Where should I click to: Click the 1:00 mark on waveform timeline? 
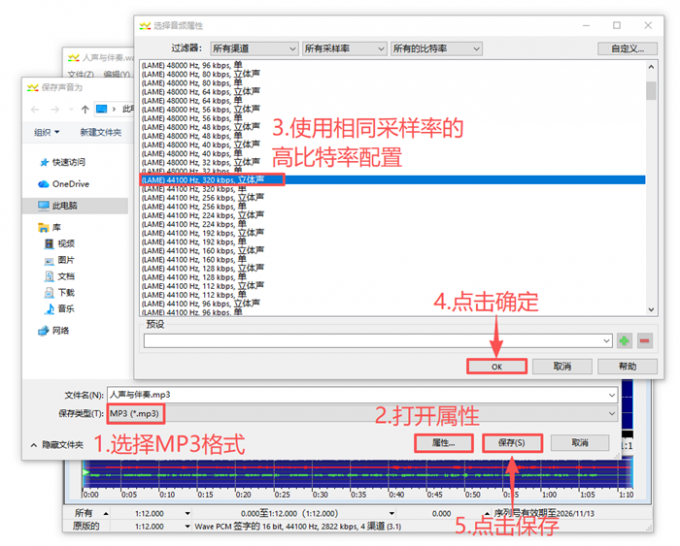[x=549, y=494]
